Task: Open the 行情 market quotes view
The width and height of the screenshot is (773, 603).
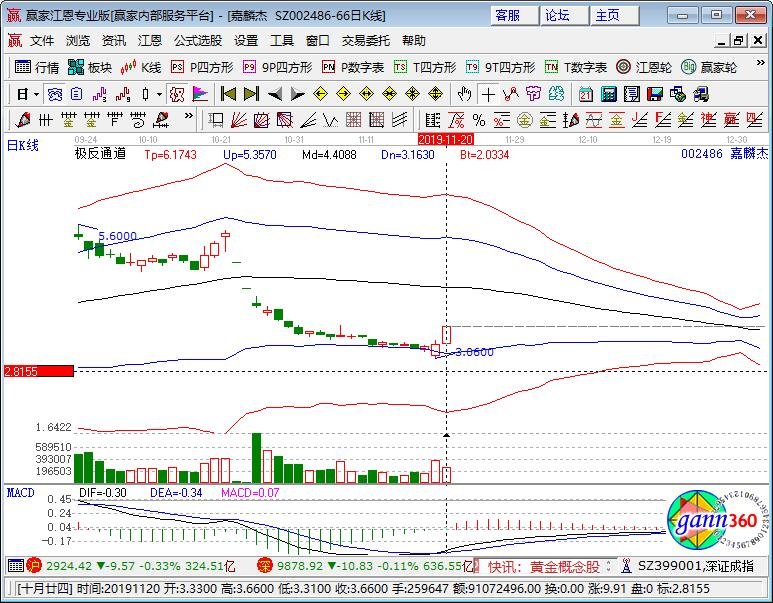Action: point(36,67)
